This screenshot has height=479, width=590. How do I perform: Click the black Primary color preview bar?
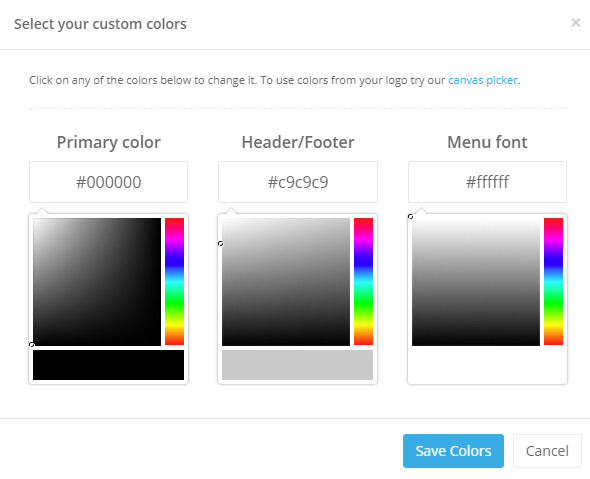[108, 365]
